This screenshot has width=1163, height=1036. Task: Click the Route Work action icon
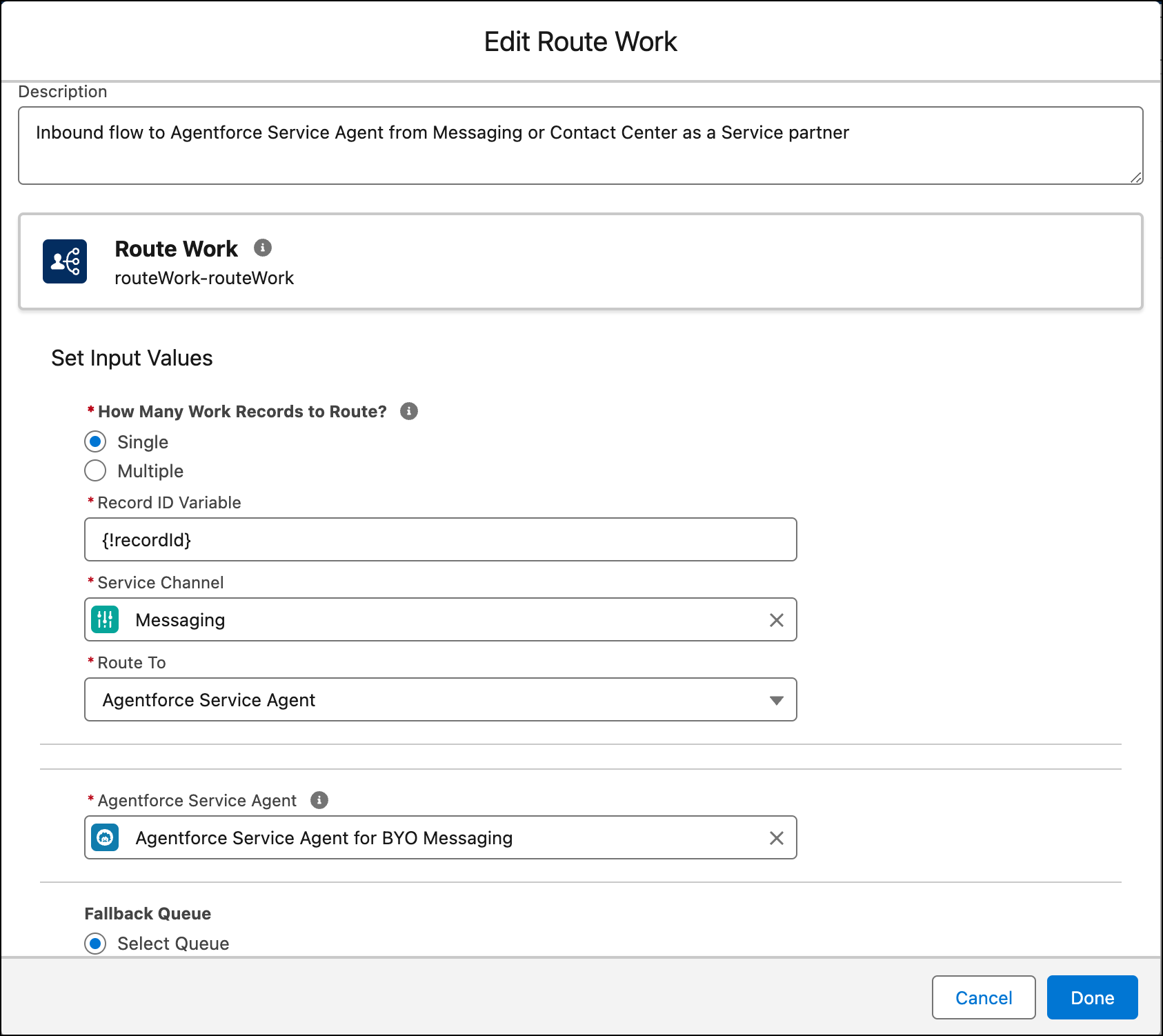coord(65,261)
